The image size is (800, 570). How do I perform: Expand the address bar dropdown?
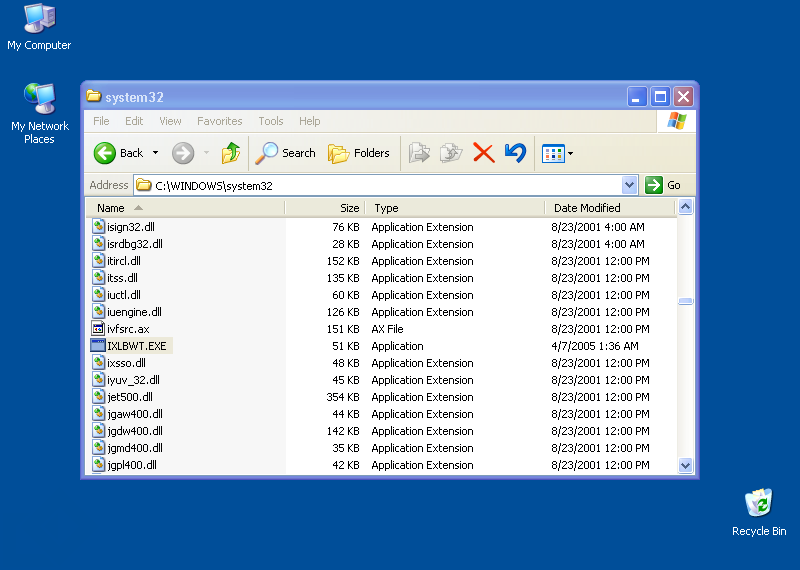pos(630,185)
